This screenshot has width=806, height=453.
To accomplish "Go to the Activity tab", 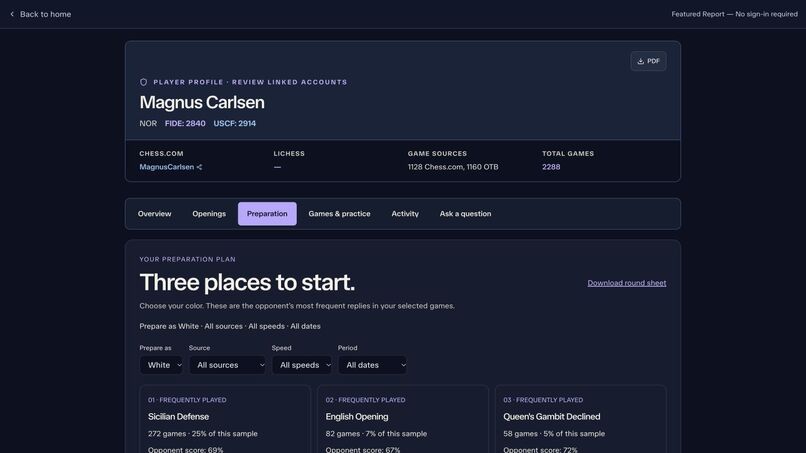I will tap(405, 214).
